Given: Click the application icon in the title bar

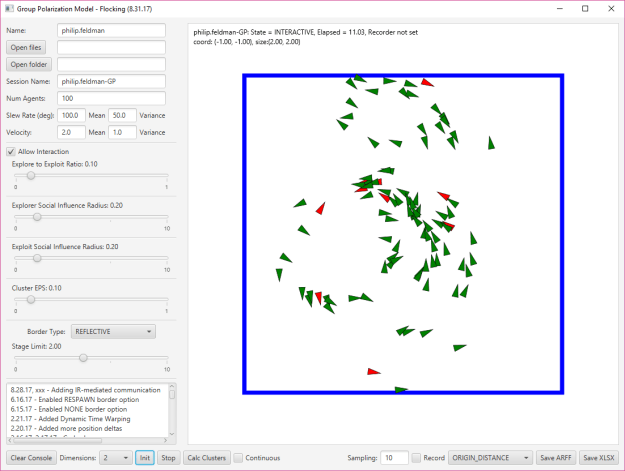Looking at the screenshot, I should point(10,8).
